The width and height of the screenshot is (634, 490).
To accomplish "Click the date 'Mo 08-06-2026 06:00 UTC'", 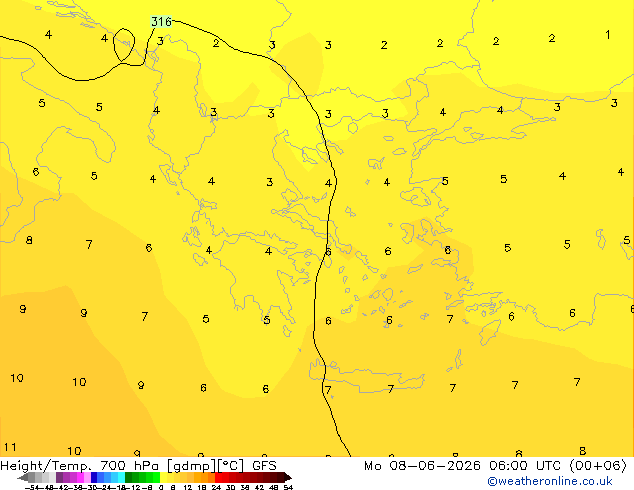I will 463,466.
